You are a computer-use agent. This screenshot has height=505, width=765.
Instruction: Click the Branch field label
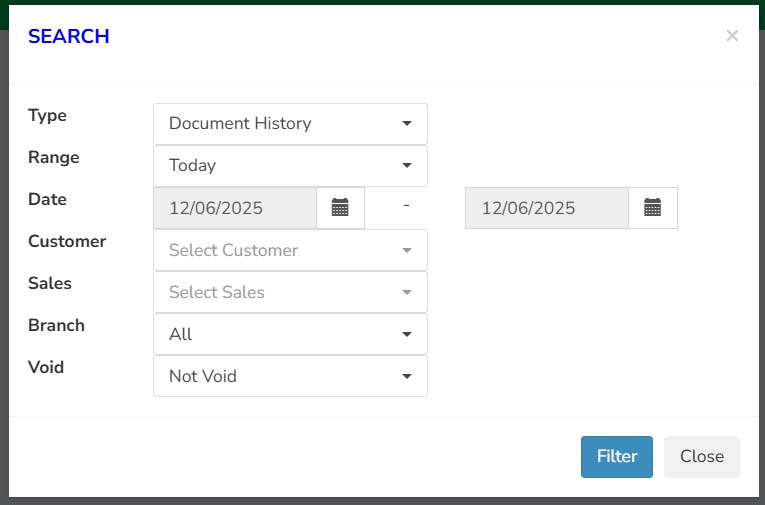pos(56,325)
